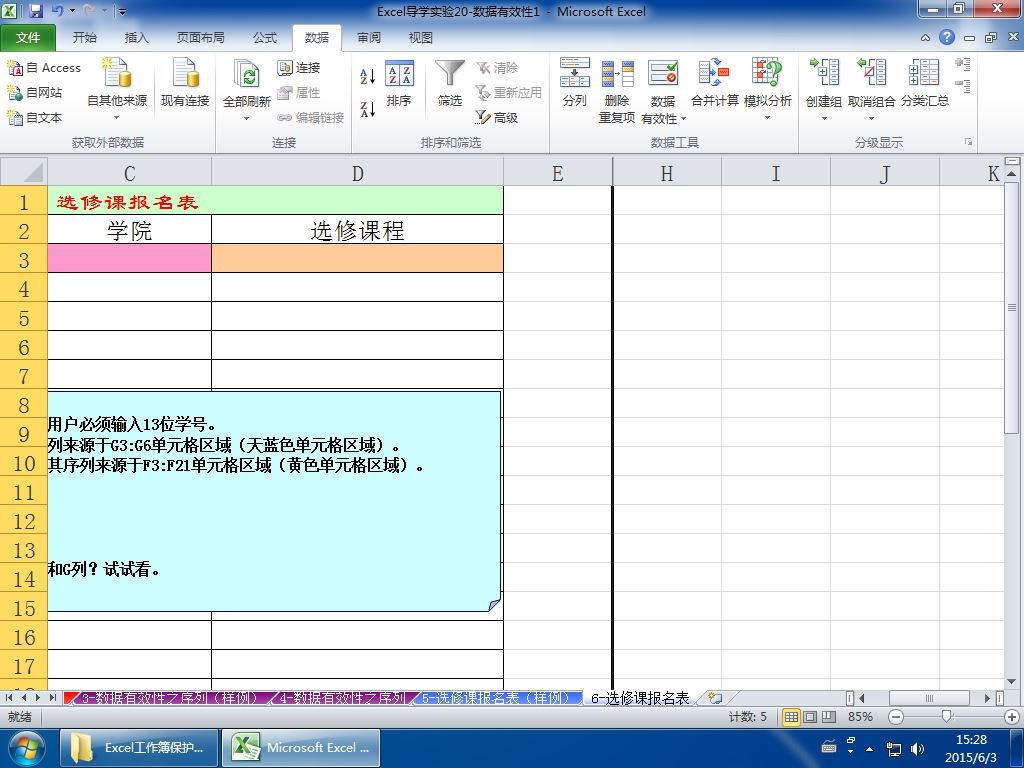This screenshot has width=1024, height=768.
Task: Toggle the Filter (筛选) funnel
Action: click(450, 83)
